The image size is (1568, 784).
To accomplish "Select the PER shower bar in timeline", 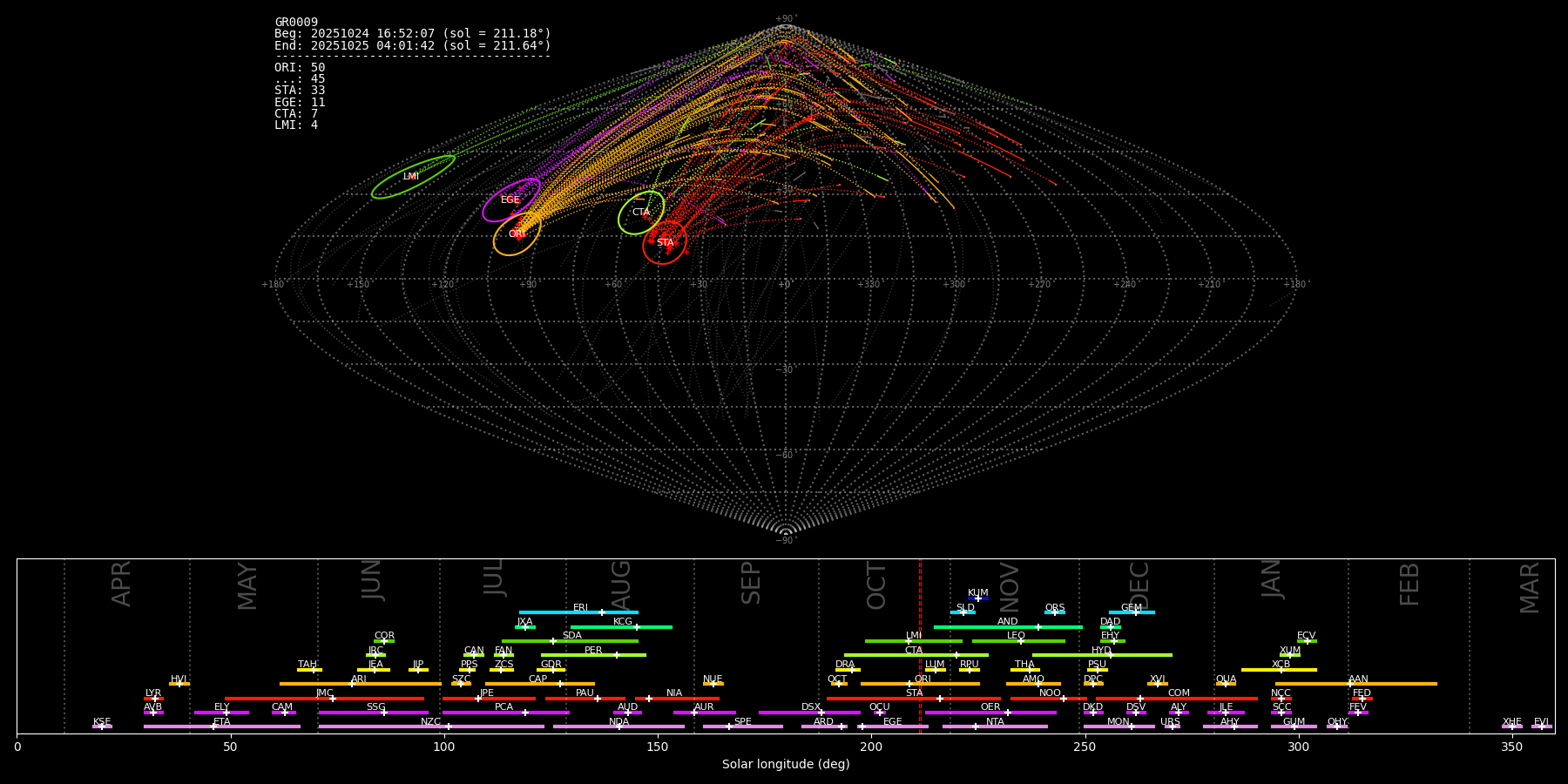I will click(593, 655).
